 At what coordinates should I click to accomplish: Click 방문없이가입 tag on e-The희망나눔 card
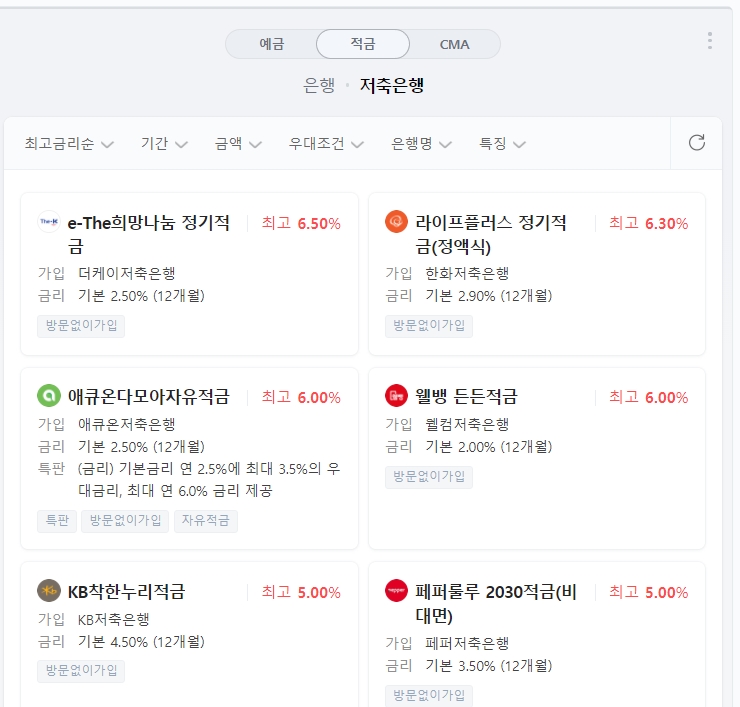(81, 326)
